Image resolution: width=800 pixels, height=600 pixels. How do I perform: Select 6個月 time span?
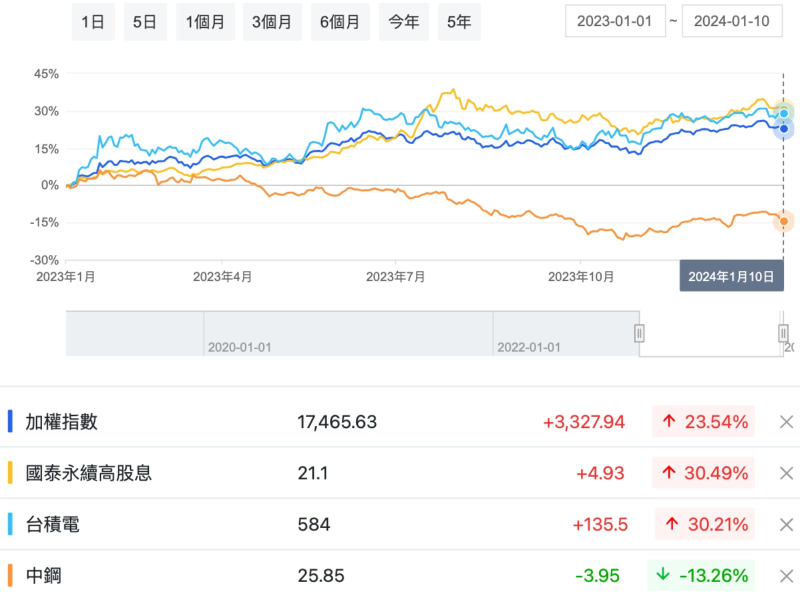[341, 22]
